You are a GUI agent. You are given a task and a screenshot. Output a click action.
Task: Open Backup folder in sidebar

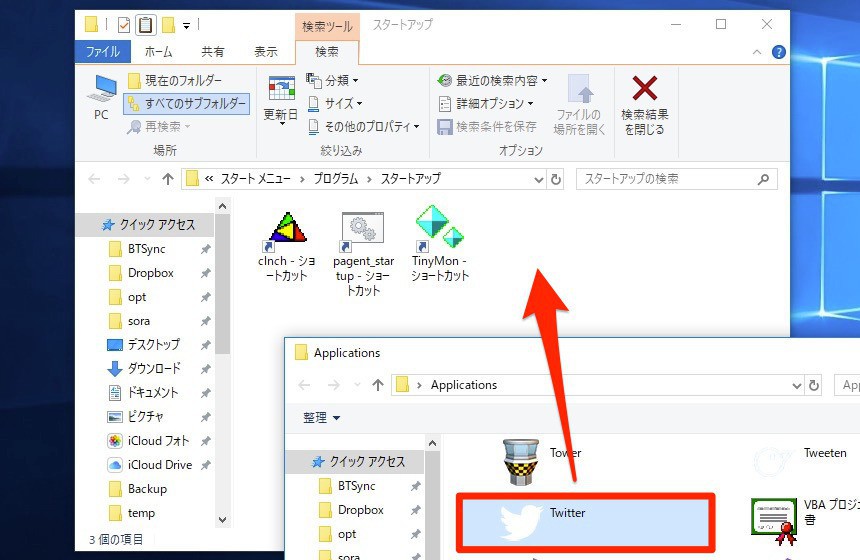[x=147, y=489]
